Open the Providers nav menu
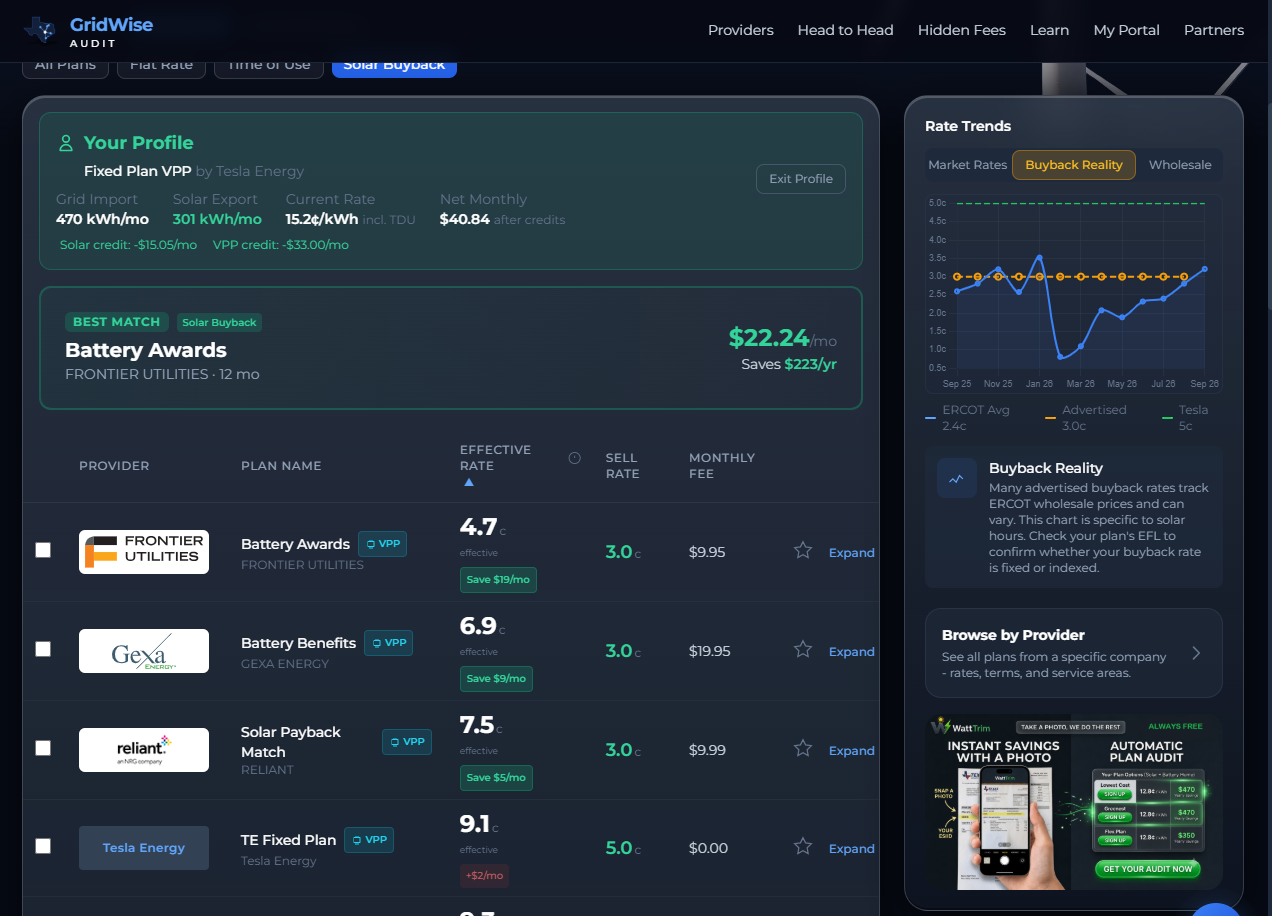The image size is (1272, 916). click(741, 30)
